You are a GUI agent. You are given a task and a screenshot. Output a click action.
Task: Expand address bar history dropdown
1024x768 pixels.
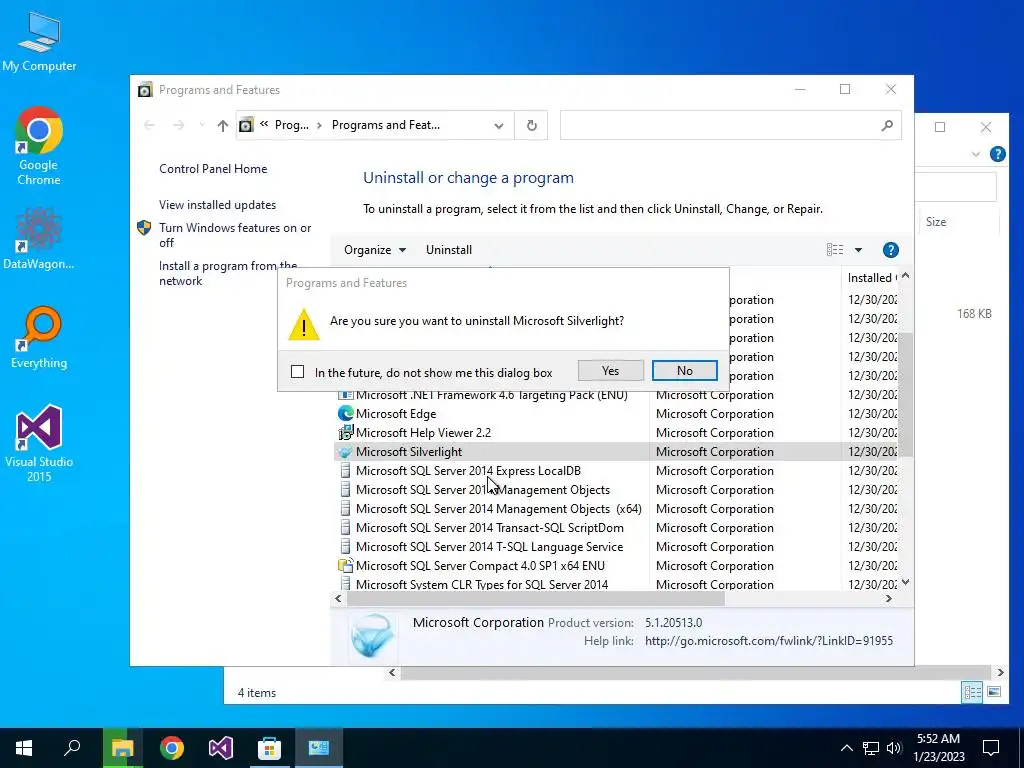499,125
